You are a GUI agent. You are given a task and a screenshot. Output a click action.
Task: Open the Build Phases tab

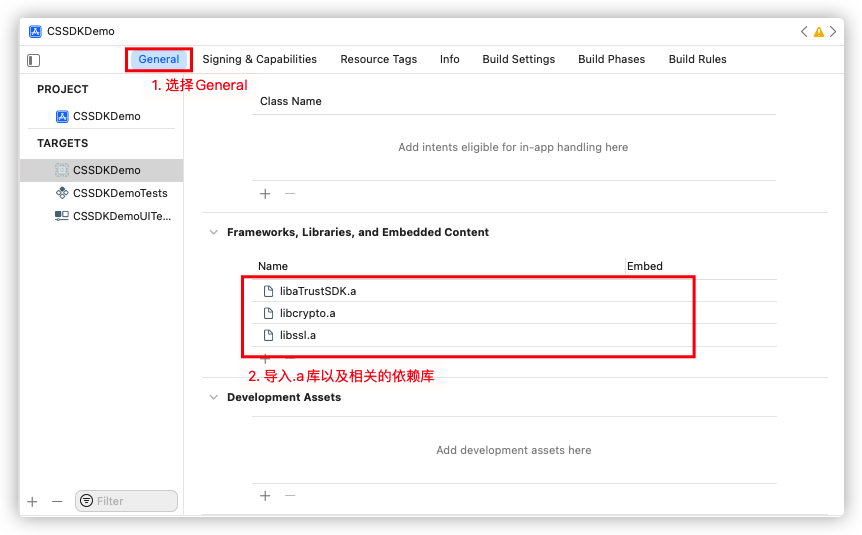click(611, 59)
